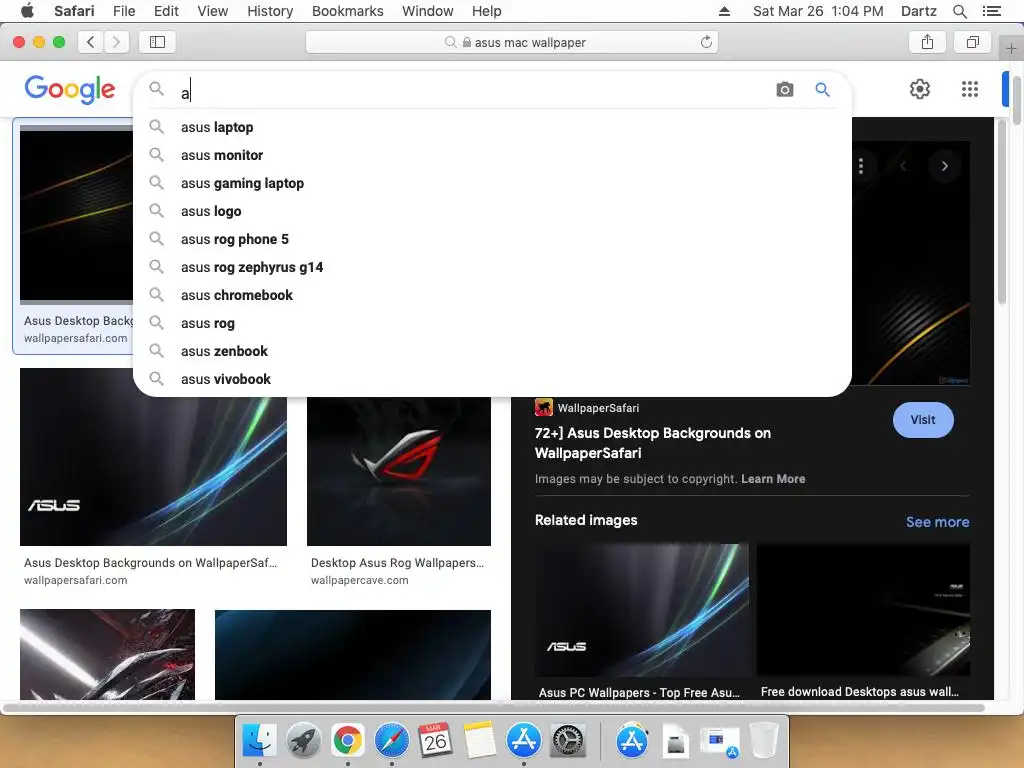The image size is (1024, 768).
Task: Click the Safari back navigation arrow
Action: (91, 42)
